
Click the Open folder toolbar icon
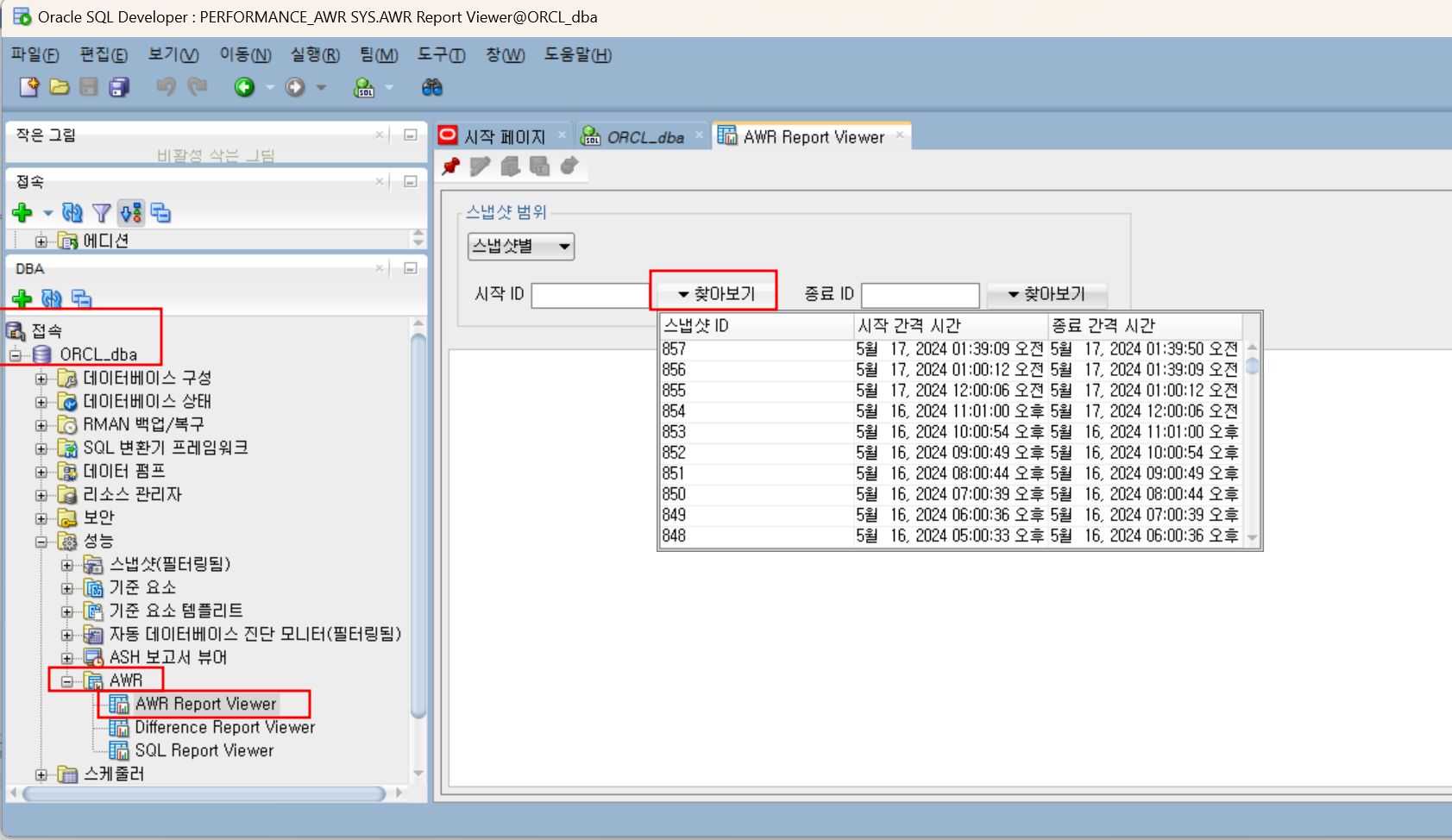pyautogui.click(x=60, y=86)
